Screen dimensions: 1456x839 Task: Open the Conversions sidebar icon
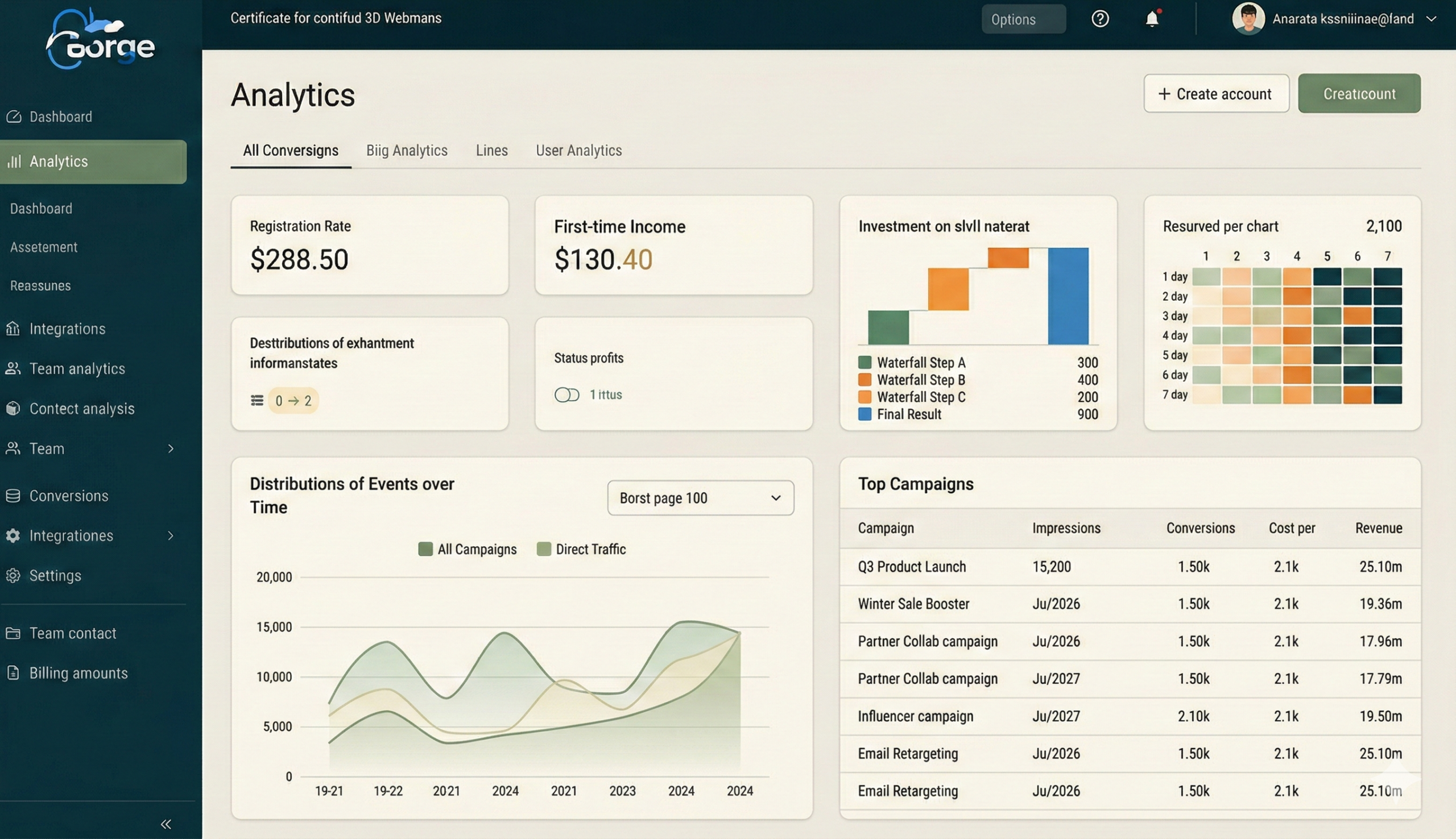[x=13, y=496]
